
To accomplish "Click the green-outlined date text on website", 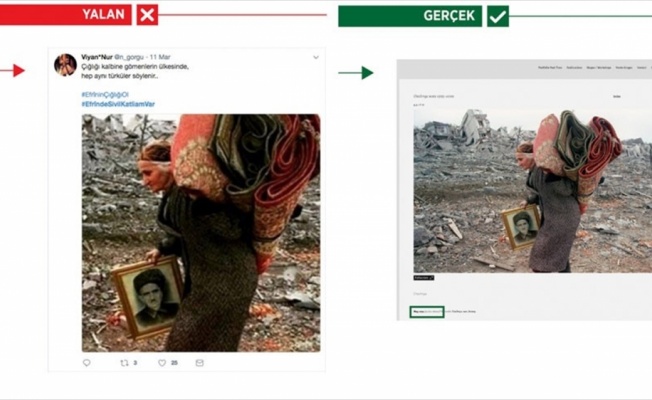I will tap(427, 312).
